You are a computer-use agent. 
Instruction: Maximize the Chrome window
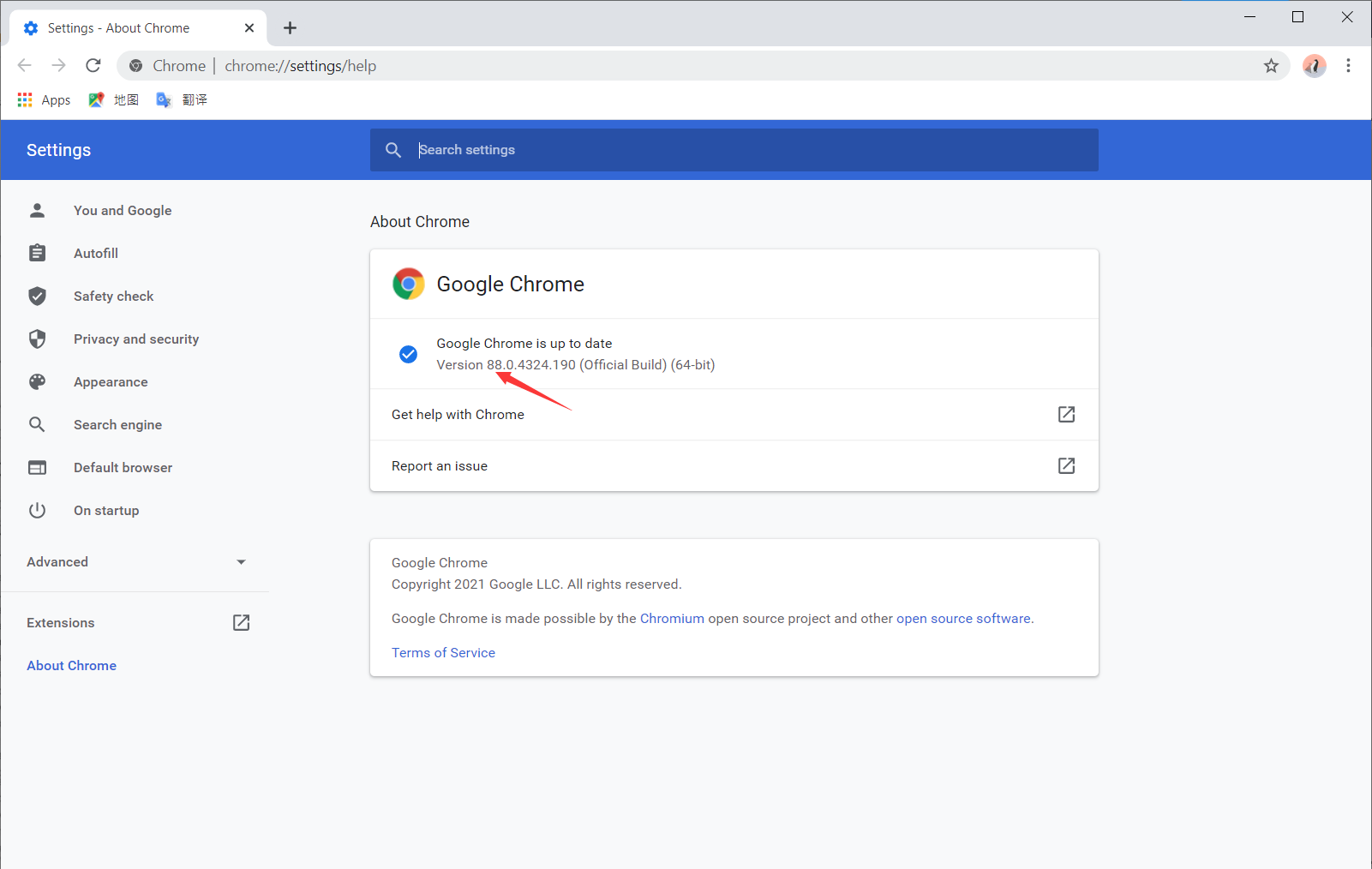coord(1297,17)
